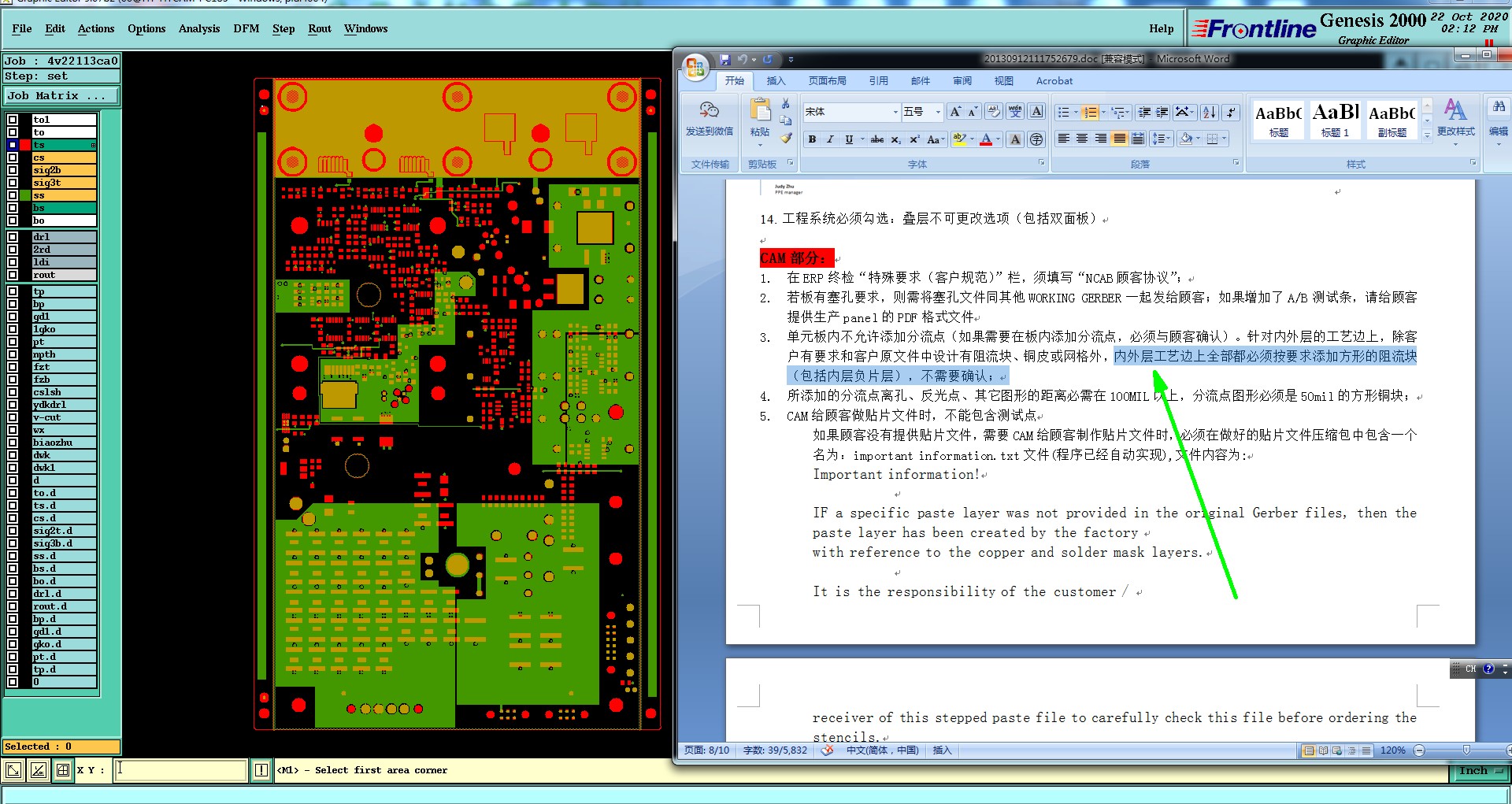Open the Genesis DFM menu
Screen dimensions: 1512x804
pyautogui.click(x=246, y=28)
